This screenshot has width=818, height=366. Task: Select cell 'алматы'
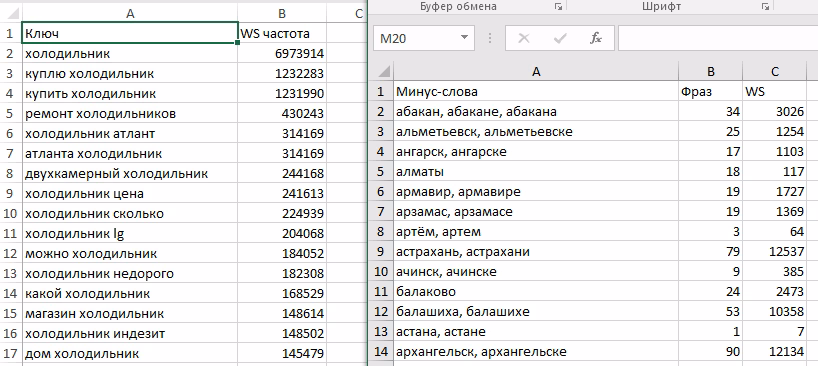coord(536,172)
